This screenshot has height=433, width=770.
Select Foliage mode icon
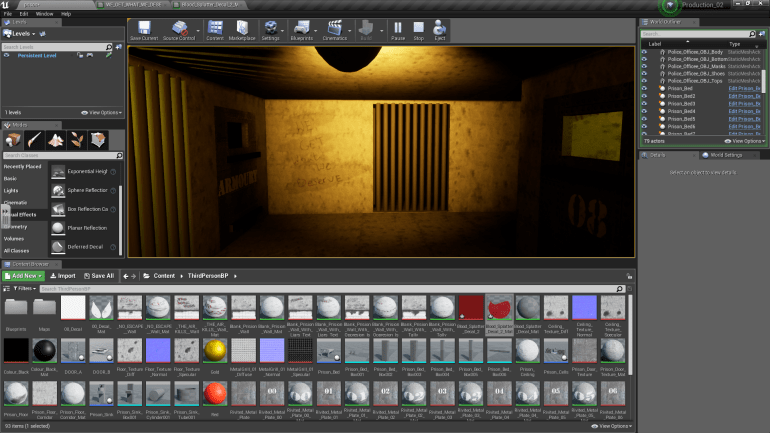click(77, 140)
